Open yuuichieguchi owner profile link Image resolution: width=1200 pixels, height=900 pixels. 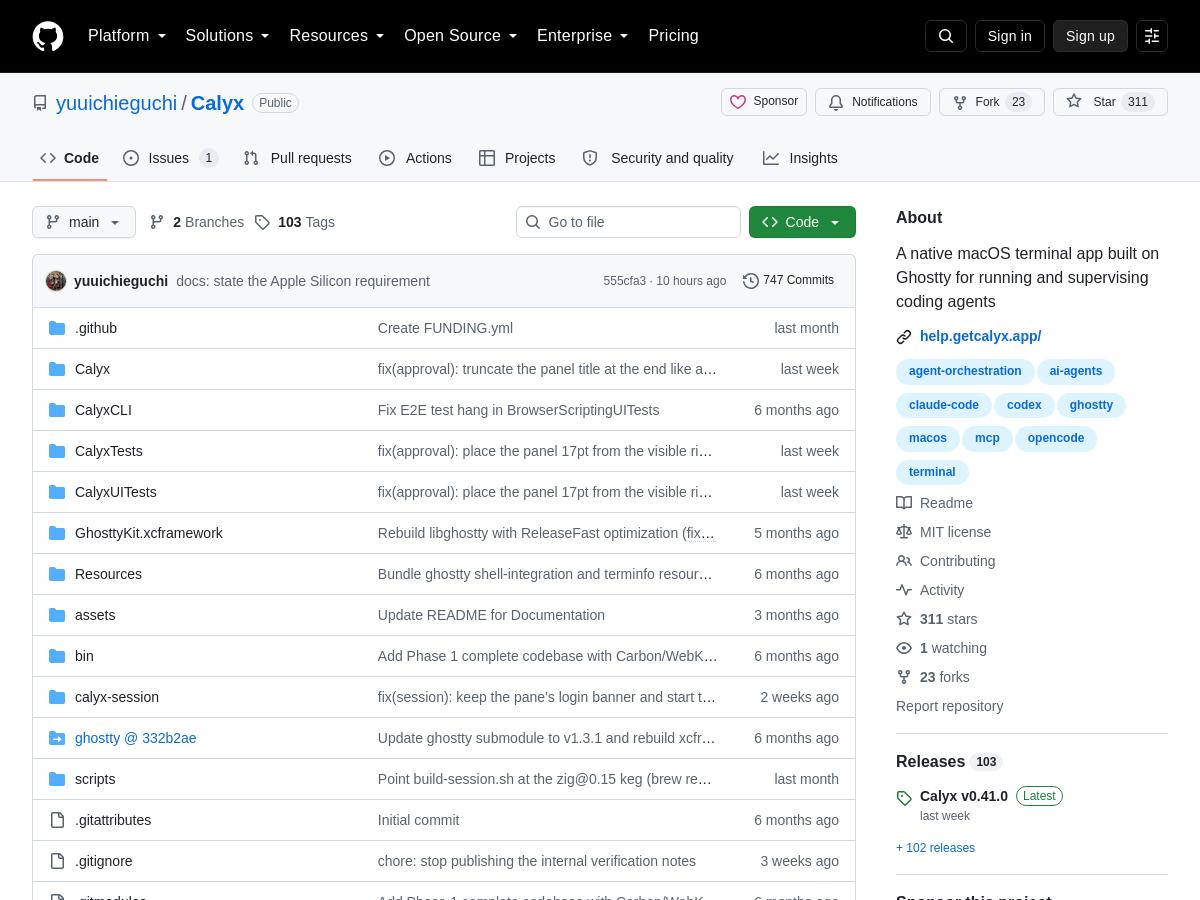[116, 103]
